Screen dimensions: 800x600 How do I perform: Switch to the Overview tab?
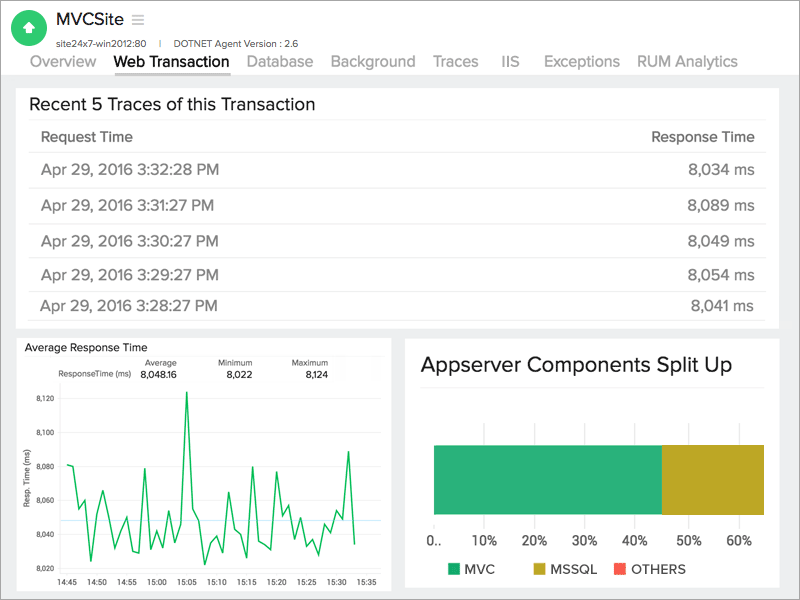62,62
